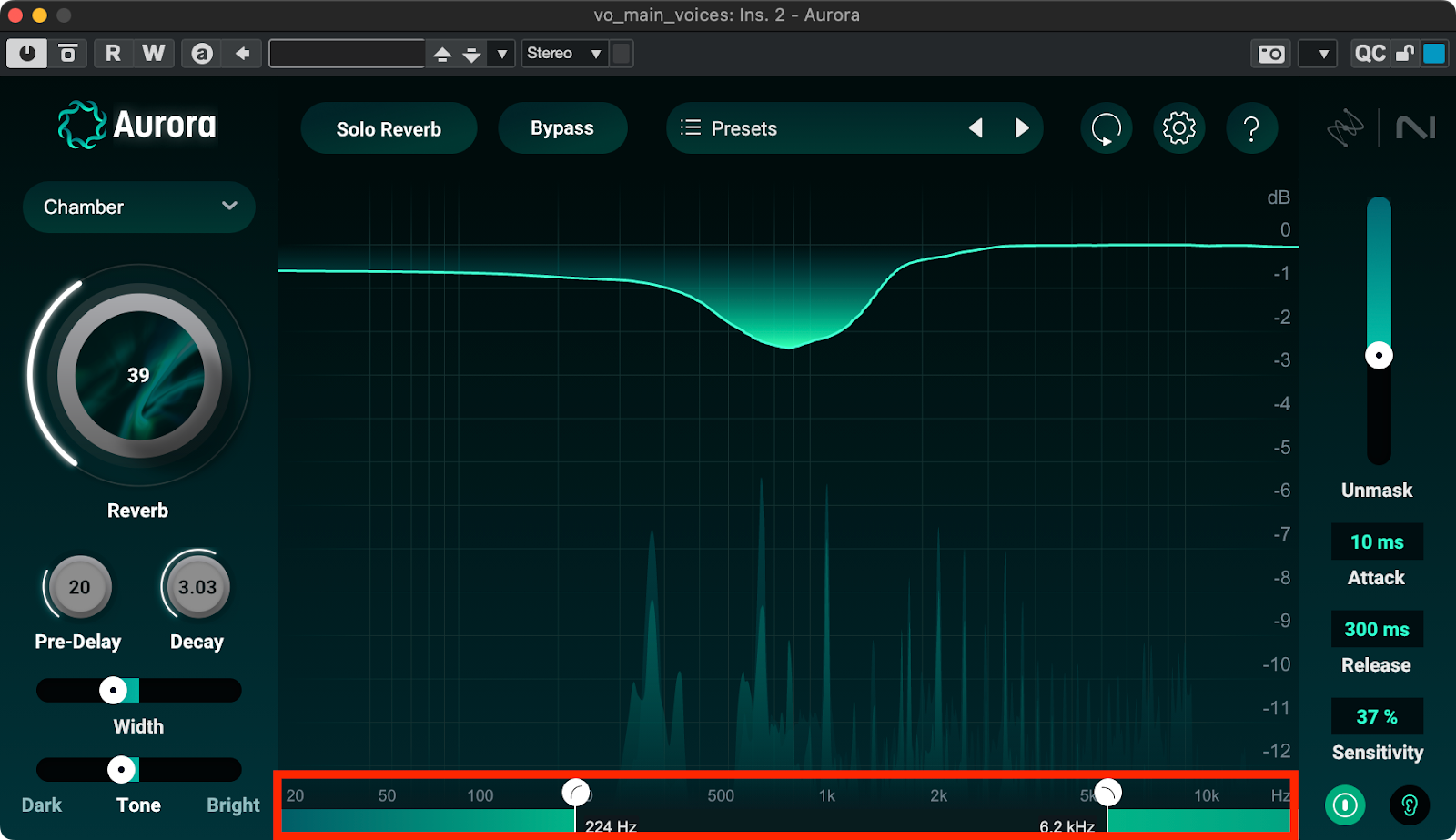Click the 224 Hz low frequency handle
This screenshot has height=840, width=1456.
(x=575, y=793)
